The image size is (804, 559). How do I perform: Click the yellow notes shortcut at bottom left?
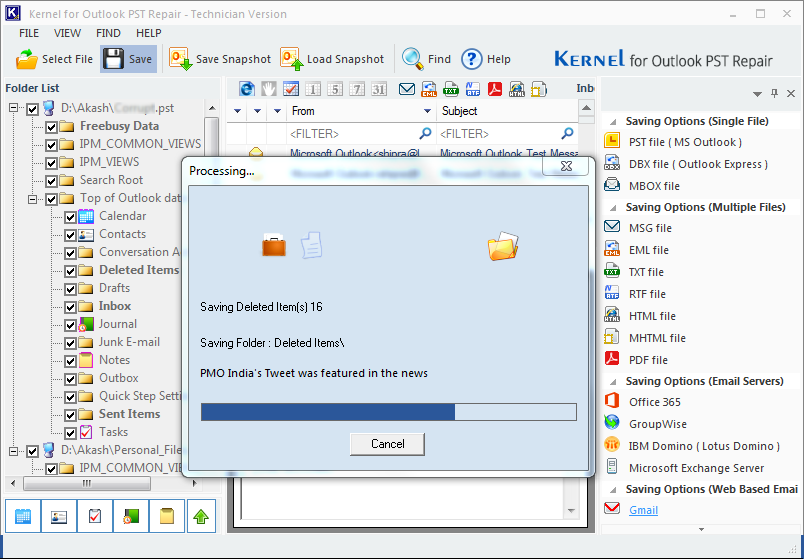click(x=167, y=516)
